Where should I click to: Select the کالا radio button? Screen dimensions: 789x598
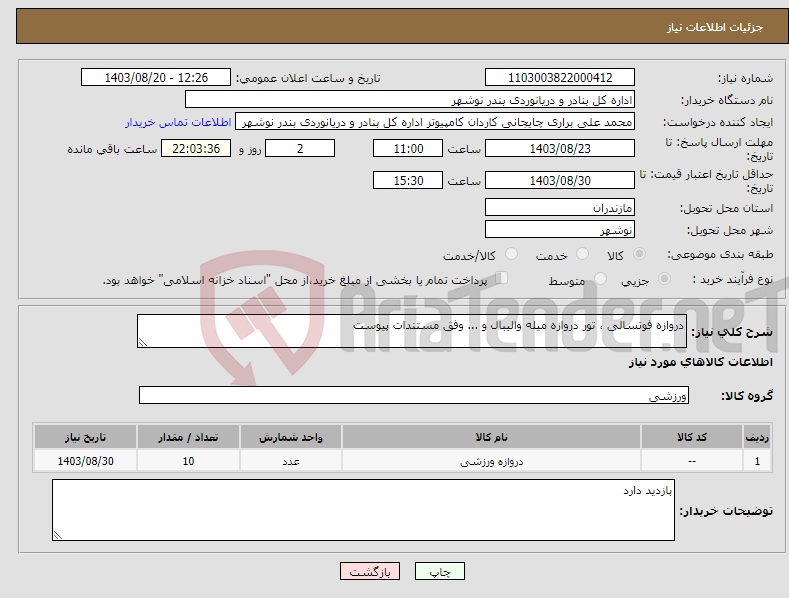click(639, 254)
